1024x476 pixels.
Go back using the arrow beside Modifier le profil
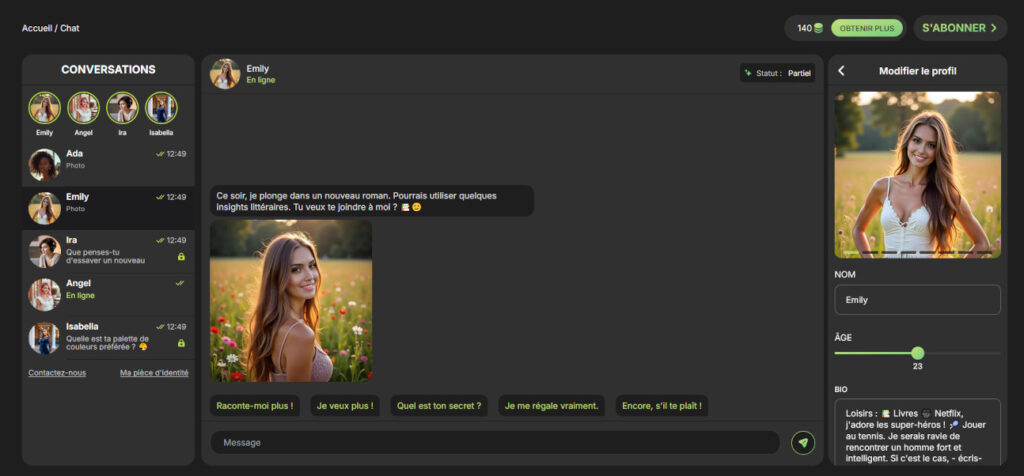(841, 71)
